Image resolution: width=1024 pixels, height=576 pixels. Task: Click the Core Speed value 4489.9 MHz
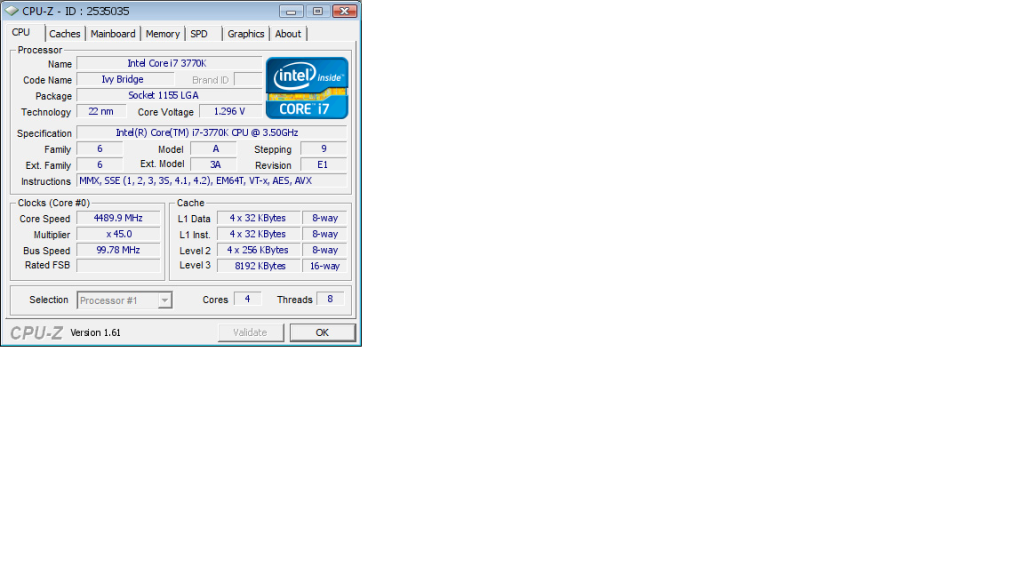(x=118, y=218)
